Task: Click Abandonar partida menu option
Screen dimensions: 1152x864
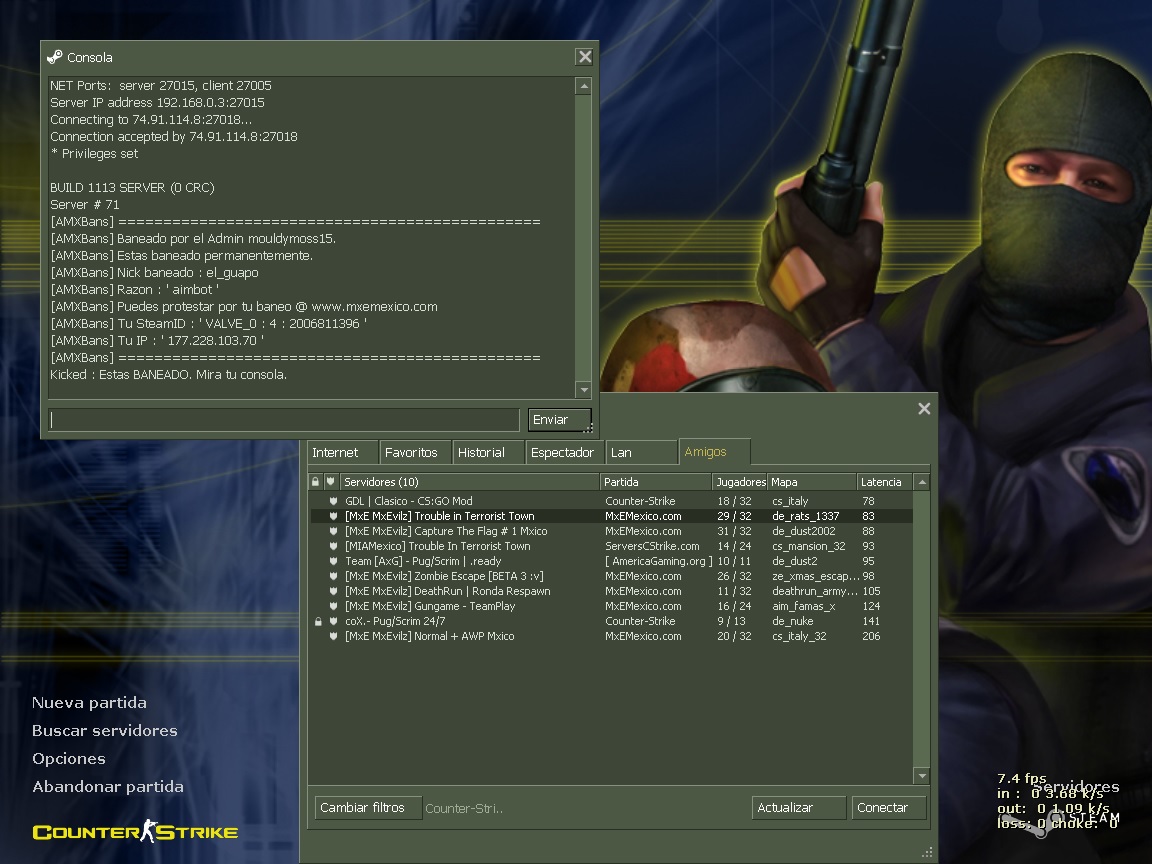Action: pyautogui.click(x=107, y=787)
